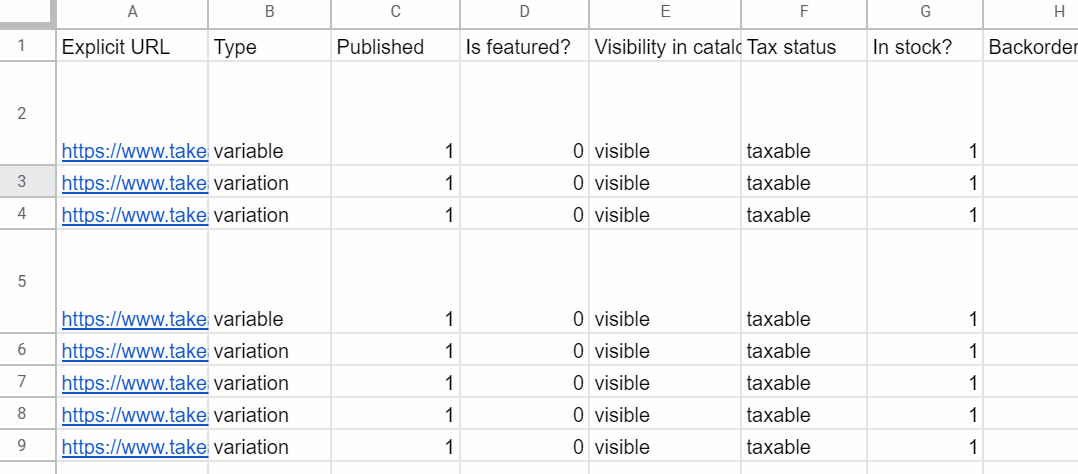1078x474 pixels.
Task: Select the "Explicit URL" header cell
Action: pos(132,46)
